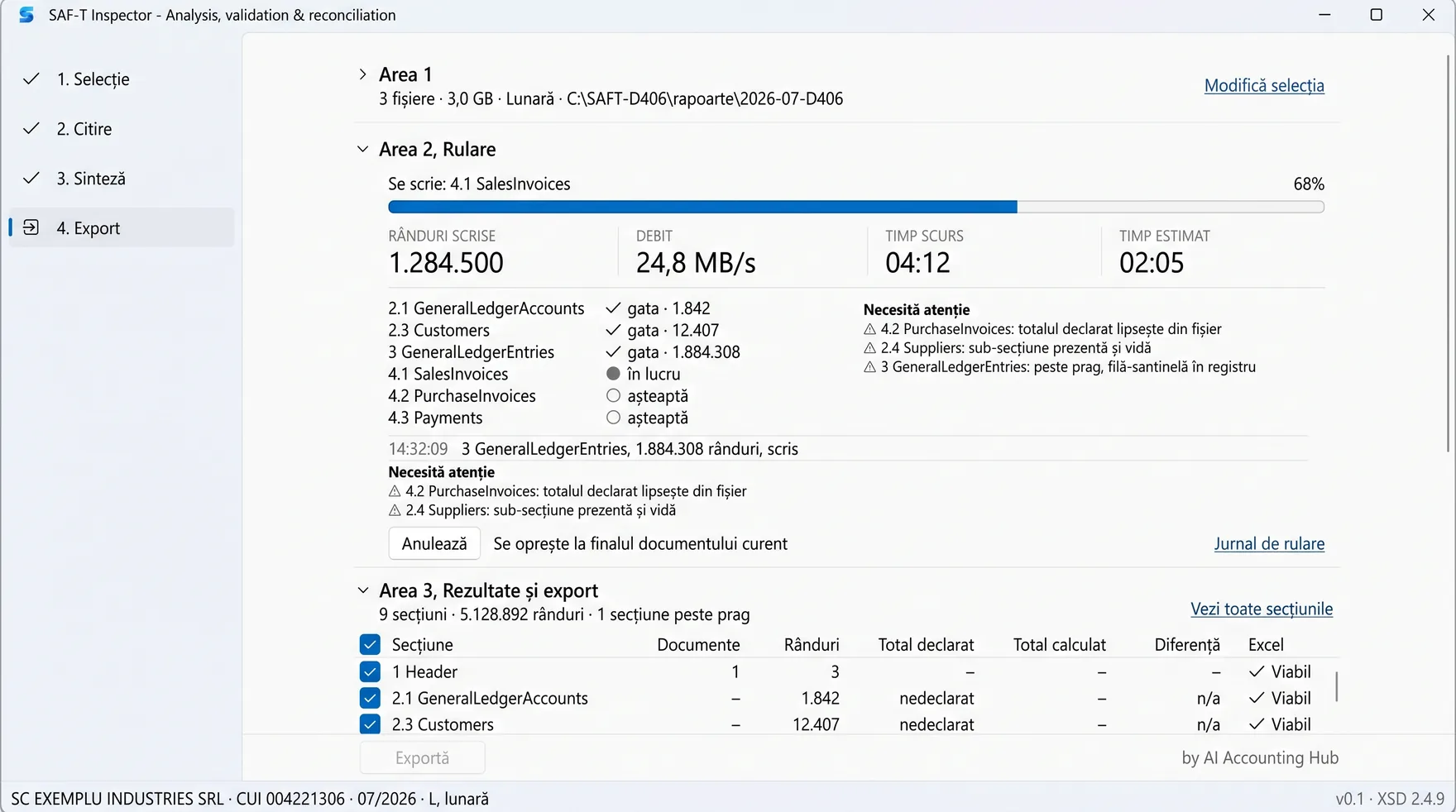Open step 4. Export in sidebar
The image size is (1456, 812).
[x=122, y=227]
